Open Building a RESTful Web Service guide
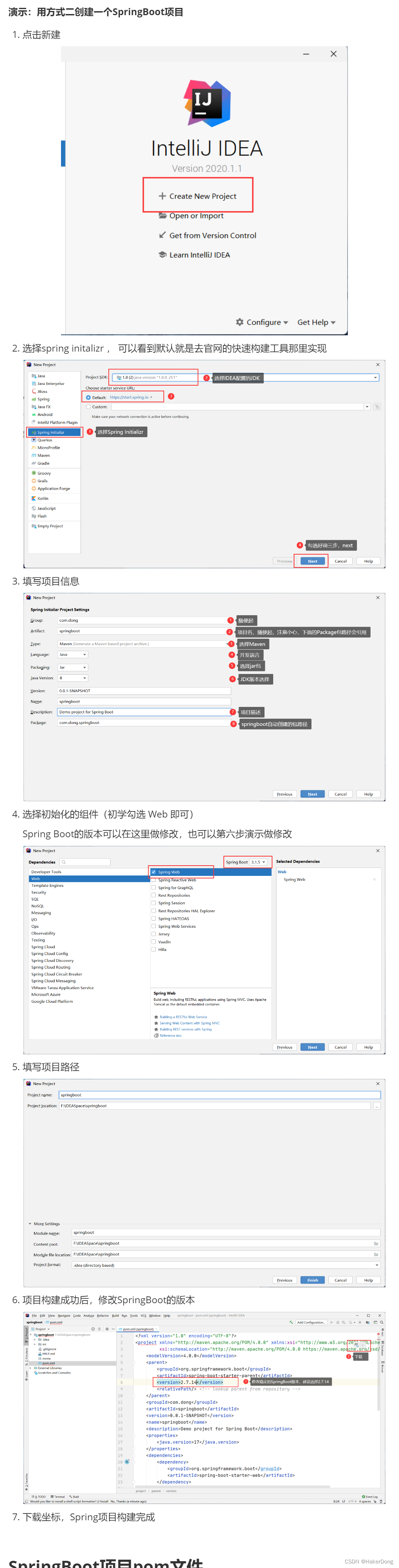Image resolution: width=399 pixels, height=1568 pixels. pyautogui.click(x=183, y=1017)
